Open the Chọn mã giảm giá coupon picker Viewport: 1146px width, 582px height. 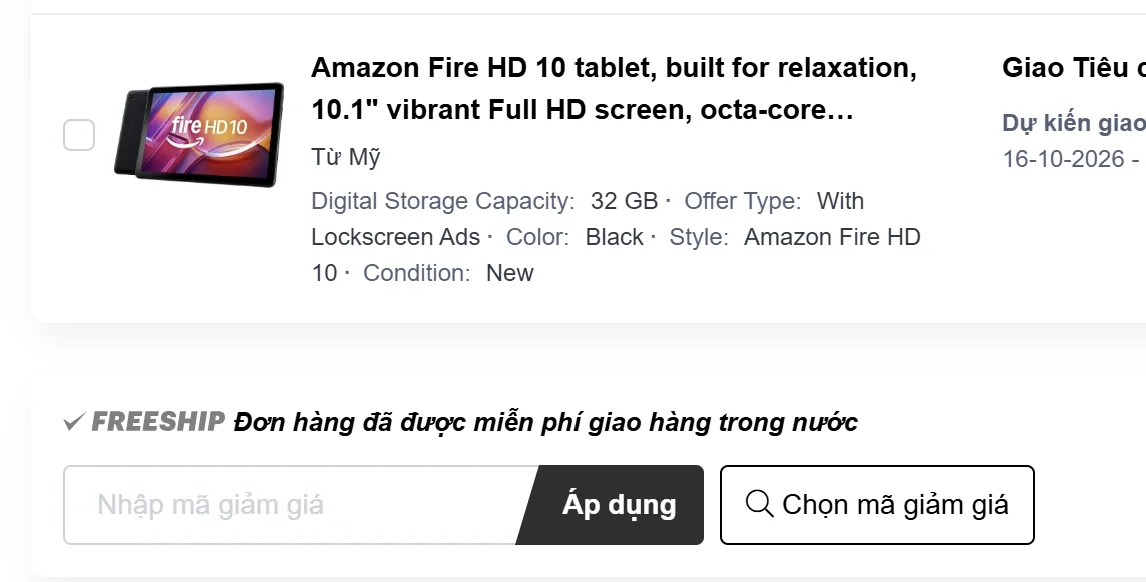pyautogui.click(x=877, y=505)
